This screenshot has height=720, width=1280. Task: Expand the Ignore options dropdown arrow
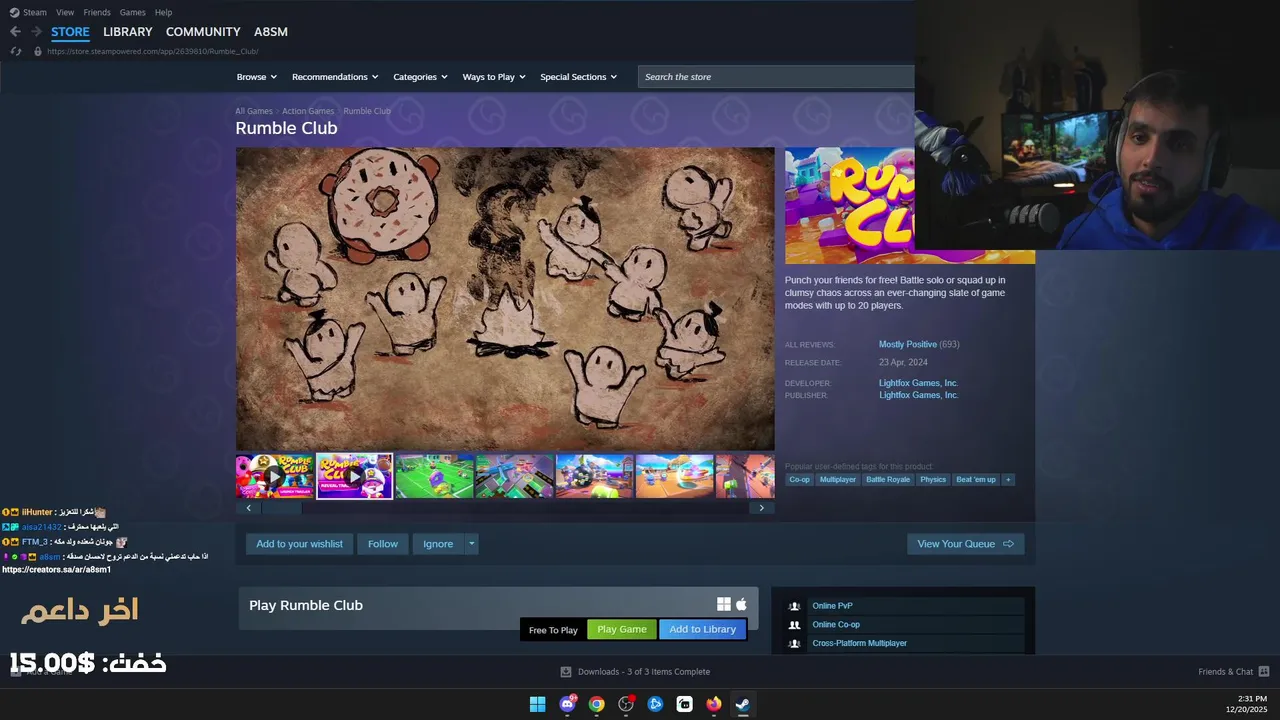(x=471, y=544)
